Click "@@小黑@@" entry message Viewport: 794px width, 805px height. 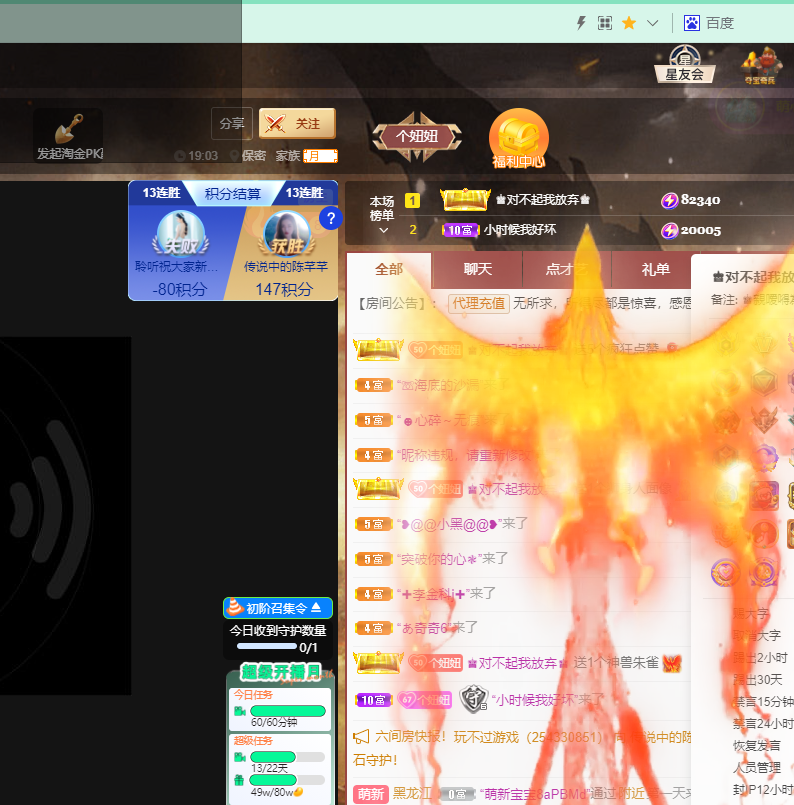[462, 524]
